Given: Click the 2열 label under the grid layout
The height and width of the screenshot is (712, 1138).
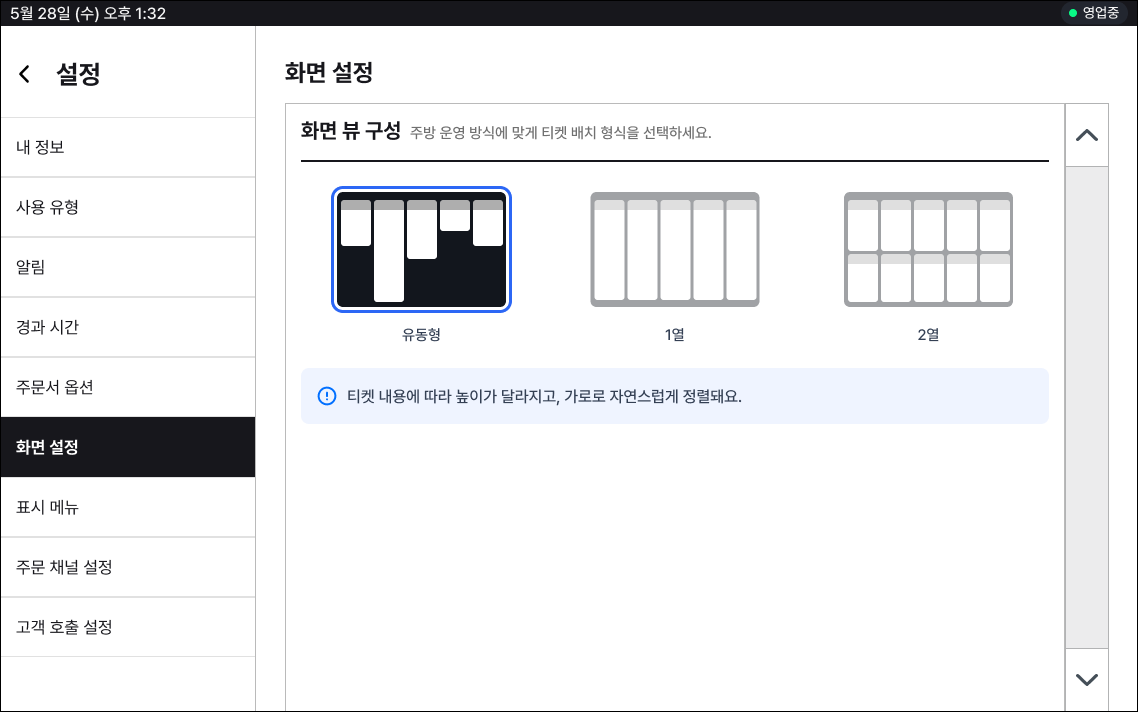Looking at the screenshot, I should [928, 336].
